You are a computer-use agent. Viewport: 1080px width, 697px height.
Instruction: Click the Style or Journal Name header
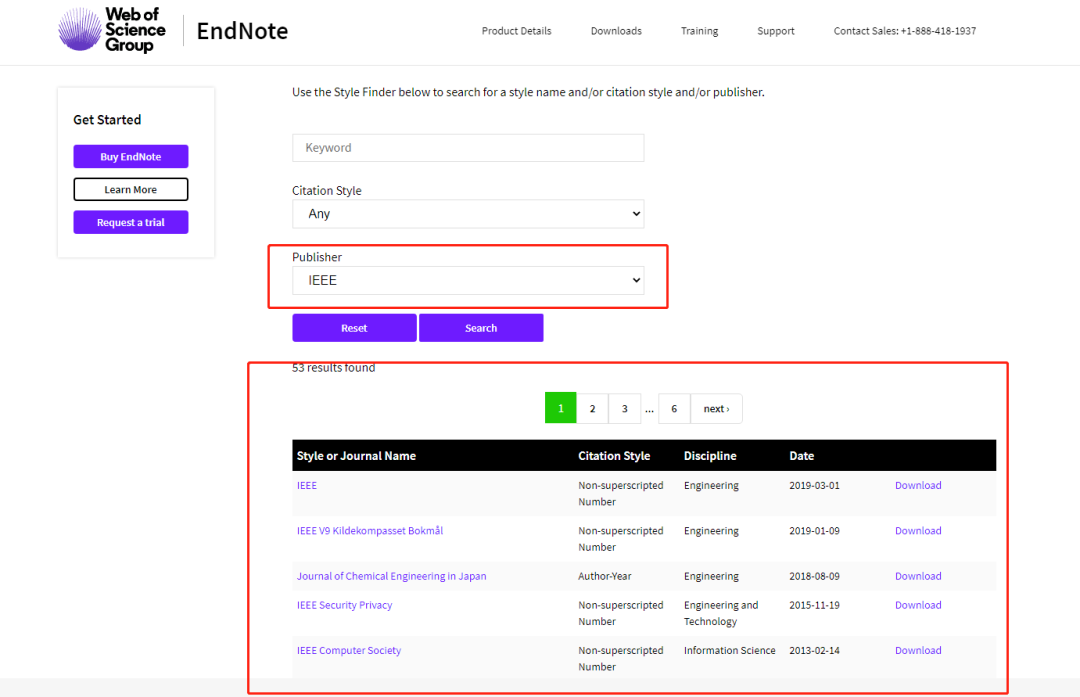pyautogui.click(x=356, y=456)
